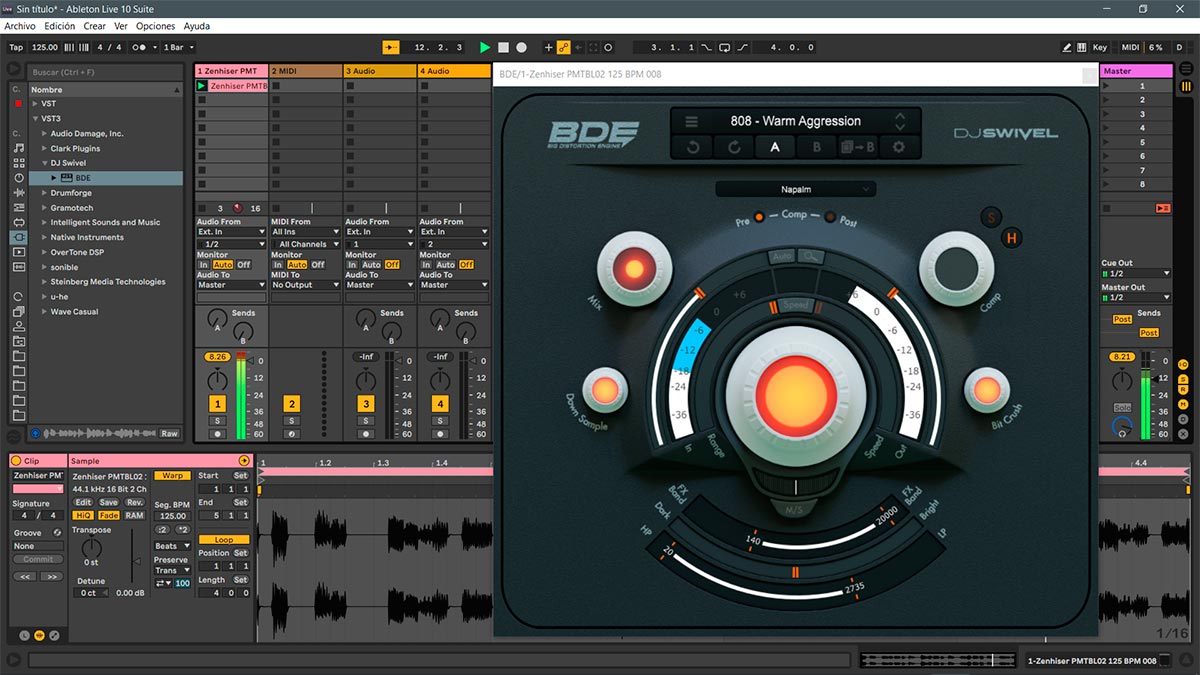Click the Rev. button in Sample panel
Viewport: 1200px width, 675px height.
(134, 502)
